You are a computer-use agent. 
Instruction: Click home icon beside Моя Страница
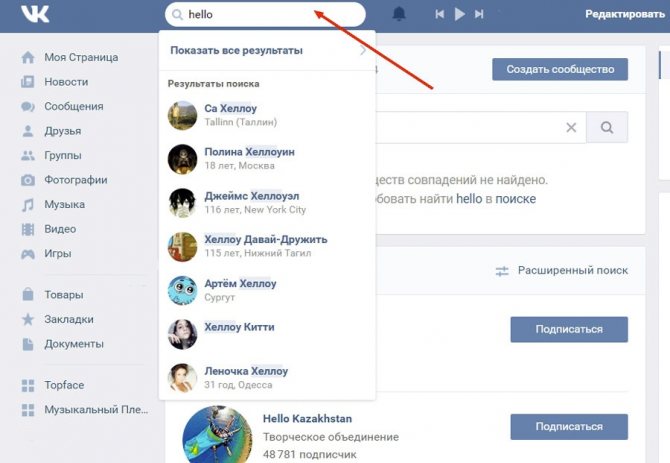(28, 57)
